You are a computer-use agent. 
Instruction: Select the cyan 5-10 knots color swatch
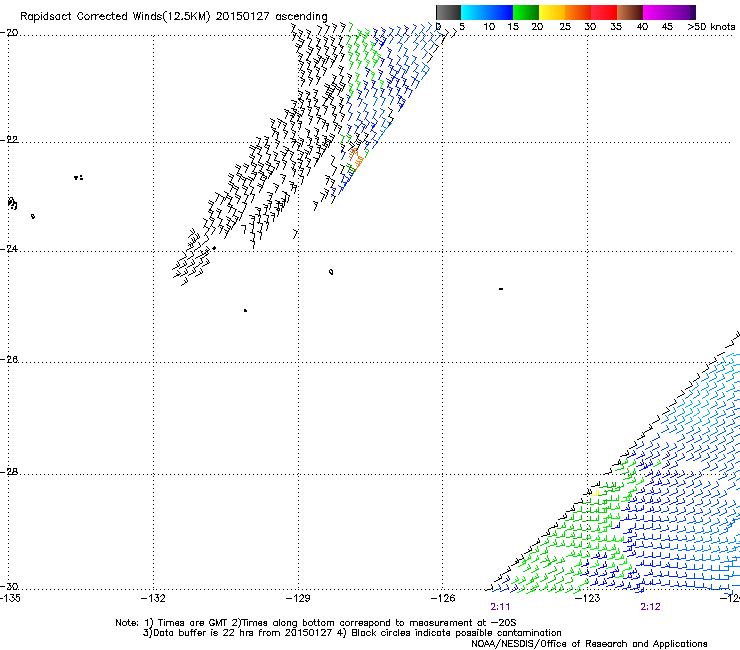point(473,12)
